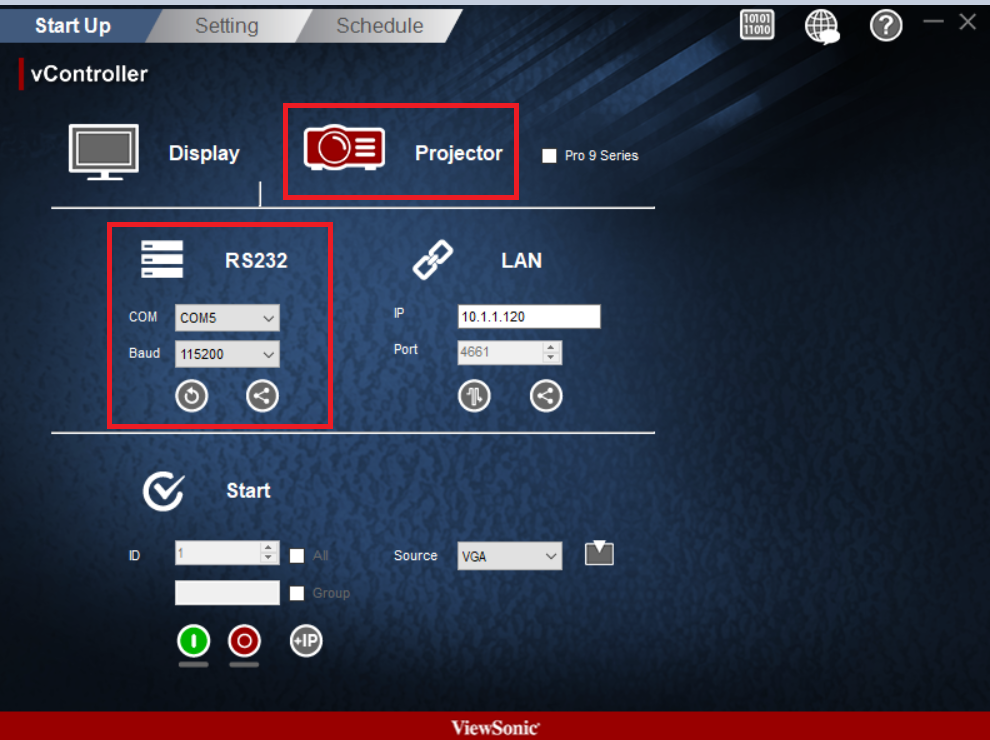Click the RS232 heading
Image resolution: width=990 pixels, height=740 pixels.
256,260
